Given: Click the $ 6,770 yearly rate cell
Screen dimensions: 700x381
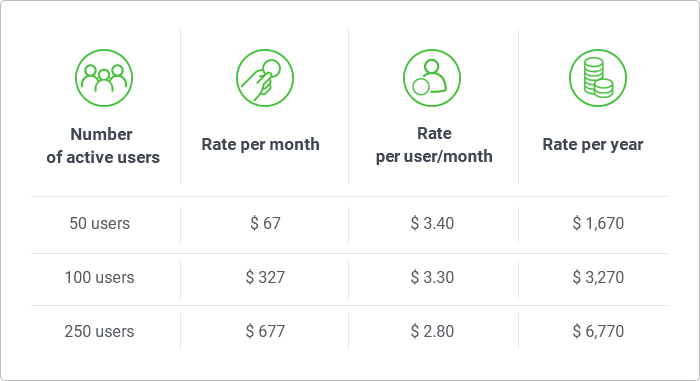Looking at the screenshot, I should [598, 331].
